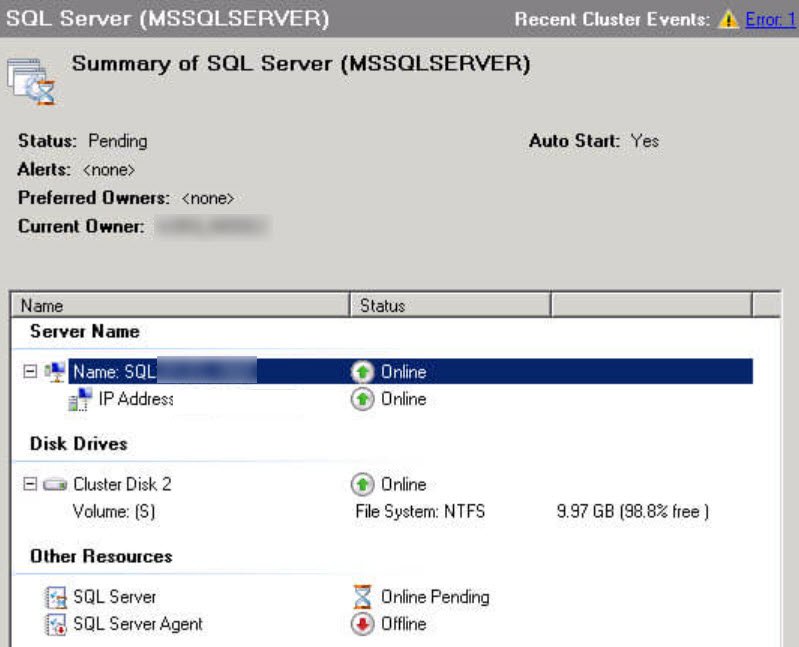Click the Status: Pending text
The image size is (799, 647).
point(83,141)
